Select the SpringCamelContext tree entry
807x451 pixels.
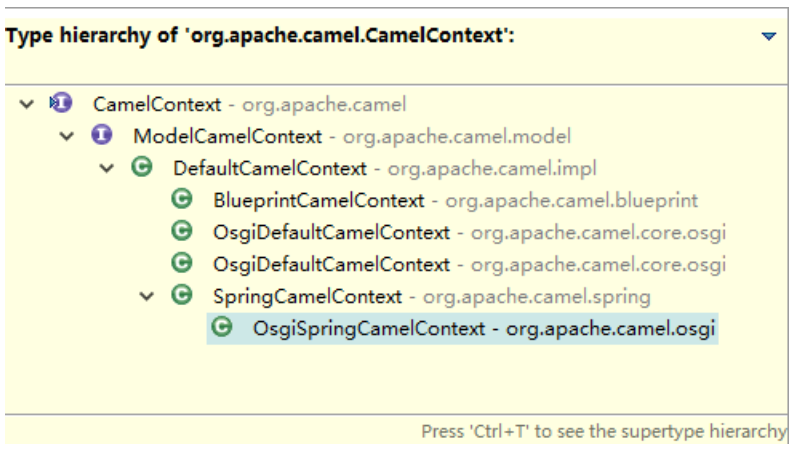point(307,296)
